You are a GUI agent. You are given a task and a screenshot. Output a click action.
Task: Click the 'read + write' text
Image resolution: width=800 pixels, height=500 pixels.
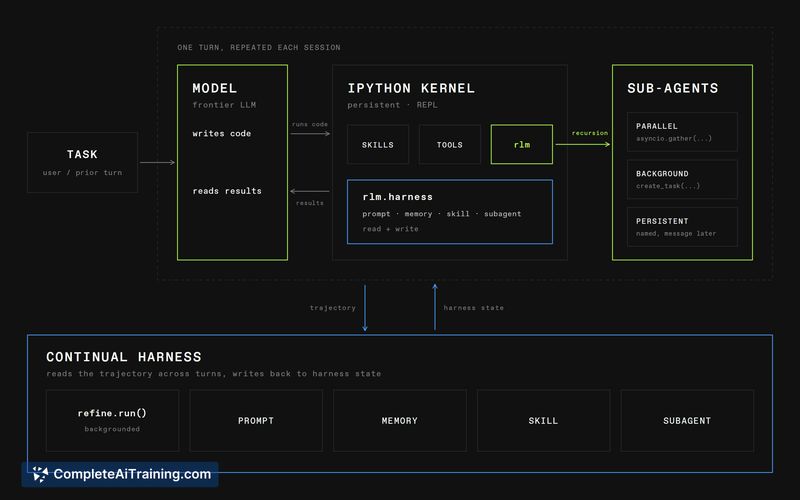coord(390,229)
